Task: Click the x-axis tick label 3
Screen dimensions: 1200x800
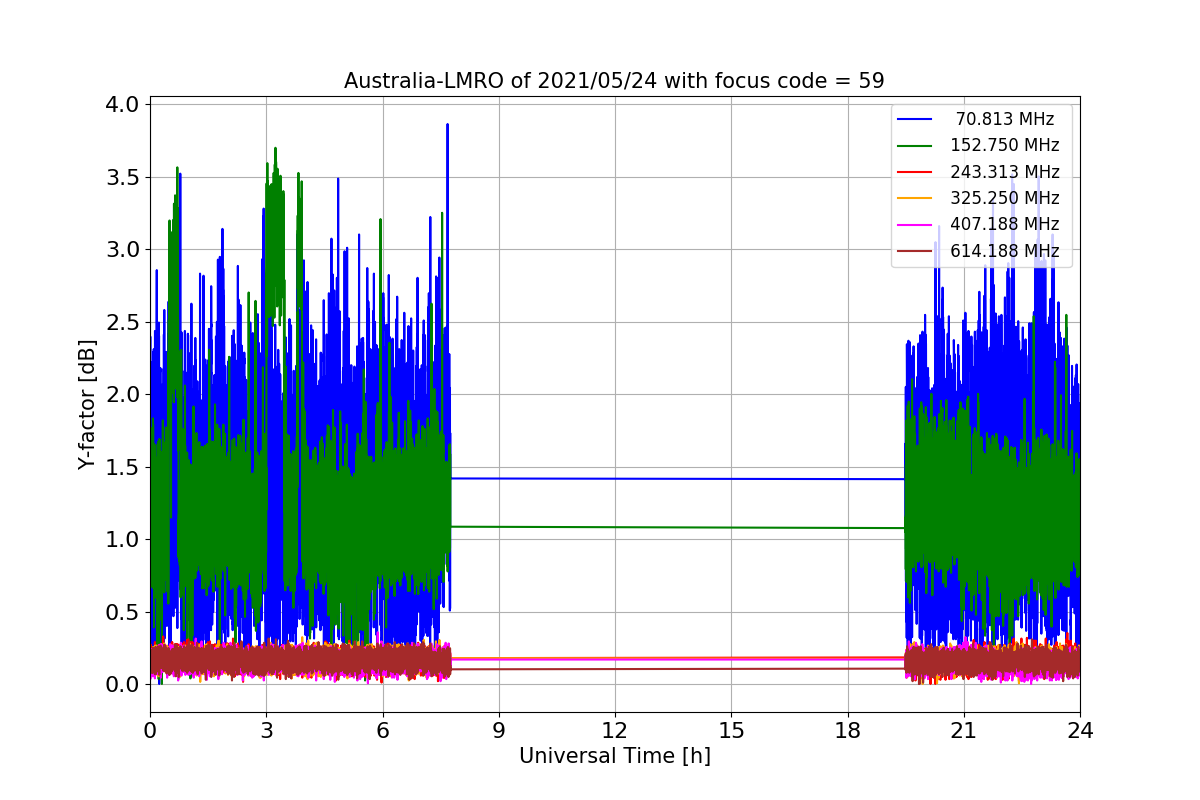Action: 266,730
